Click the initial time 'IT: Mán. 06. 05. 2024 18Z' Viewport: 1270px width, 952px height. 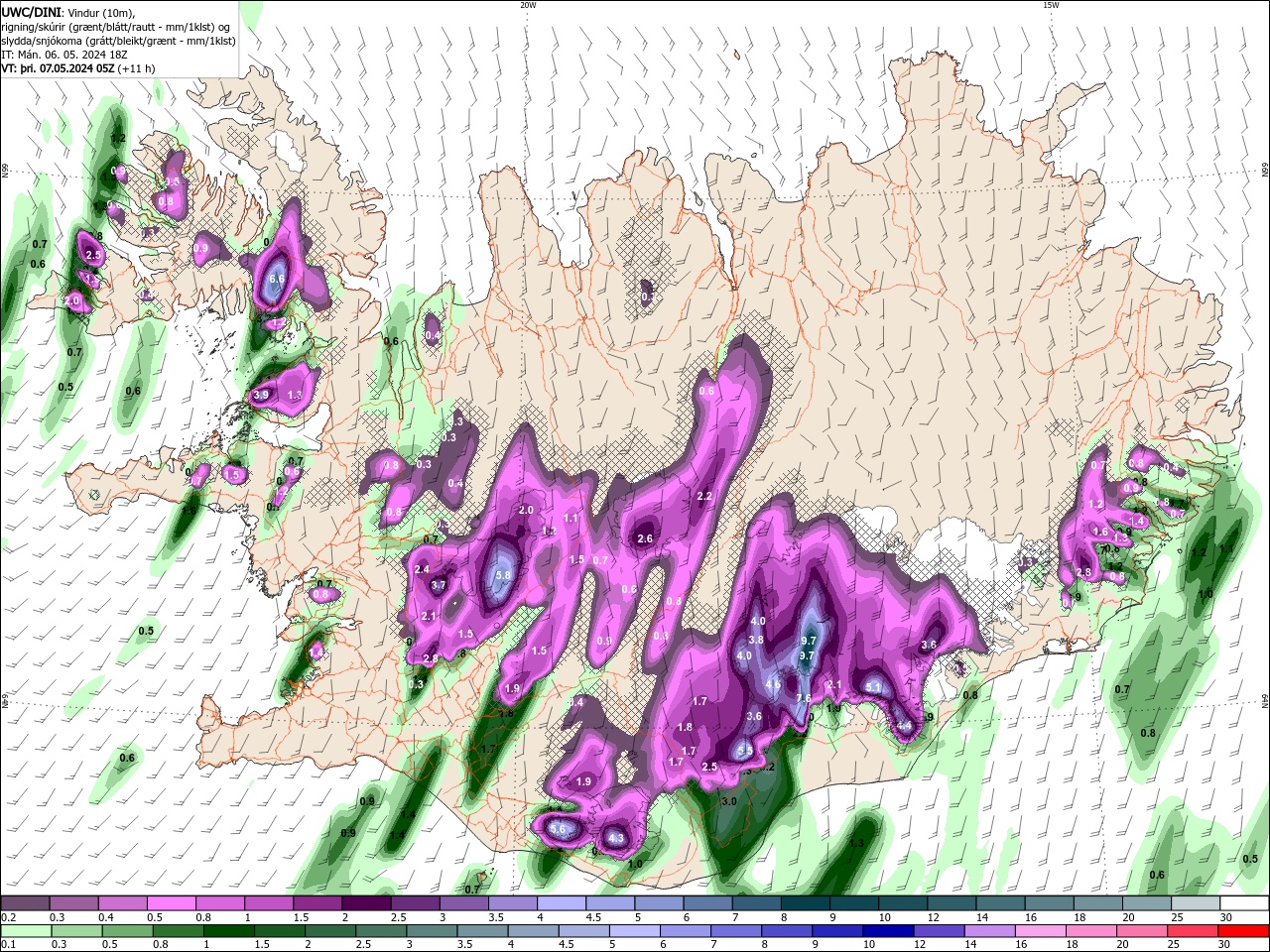pos(66,56)
